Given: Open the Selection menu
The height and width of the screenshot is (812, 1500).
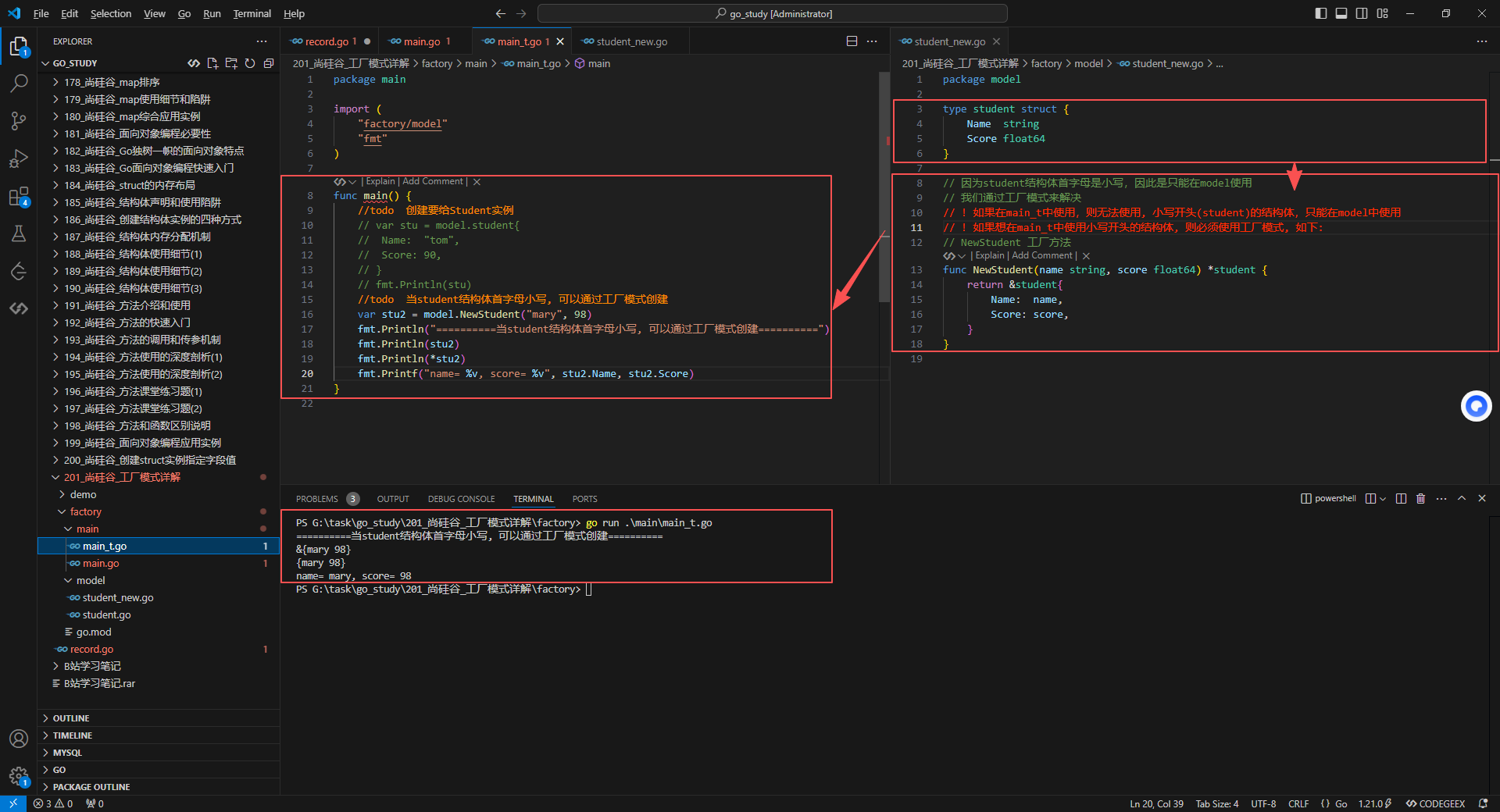Looking at the screenshot, I should 111,13.
